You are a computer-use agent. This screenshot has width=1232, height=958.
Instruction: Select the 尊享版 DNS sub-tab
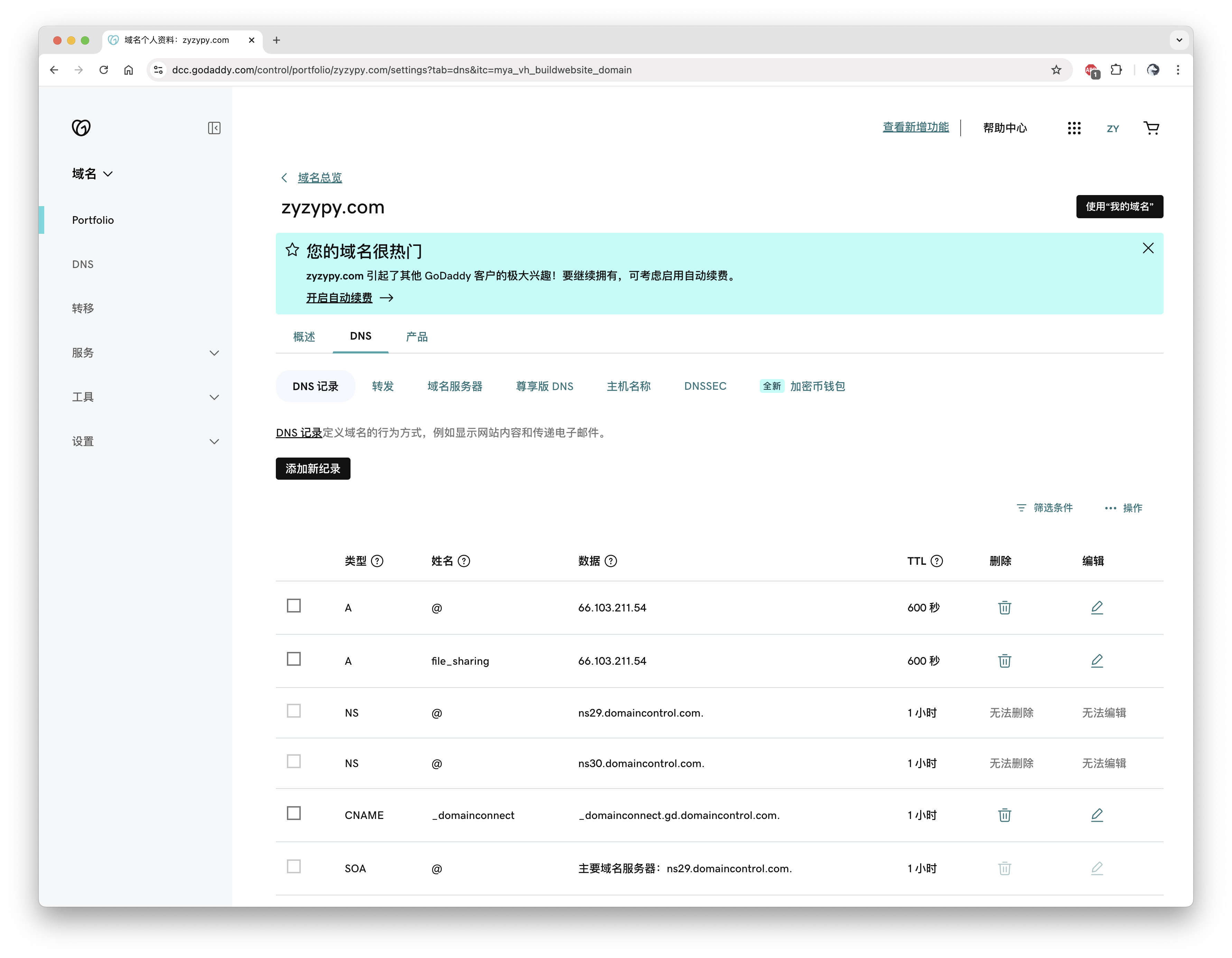point(544,386)
